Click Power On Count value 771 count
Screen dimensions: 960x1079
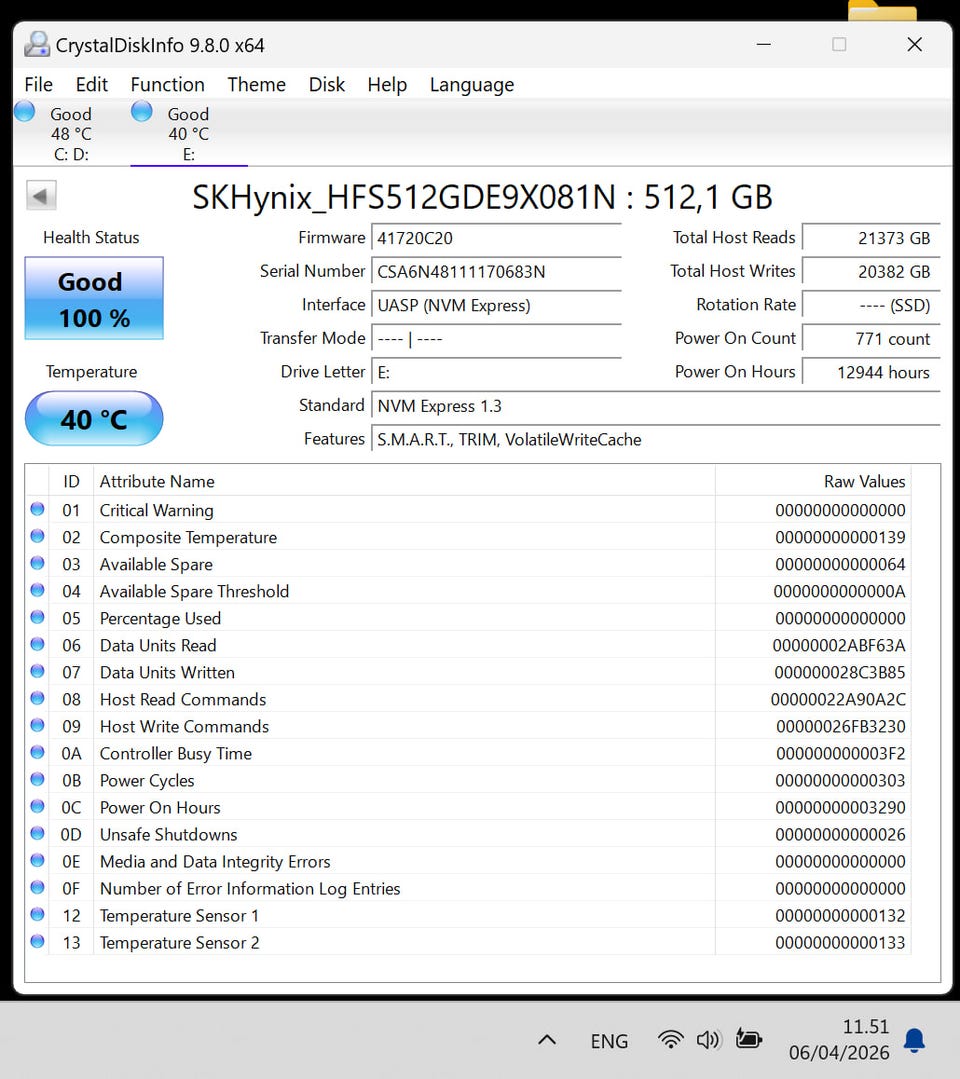coord(871,339)
